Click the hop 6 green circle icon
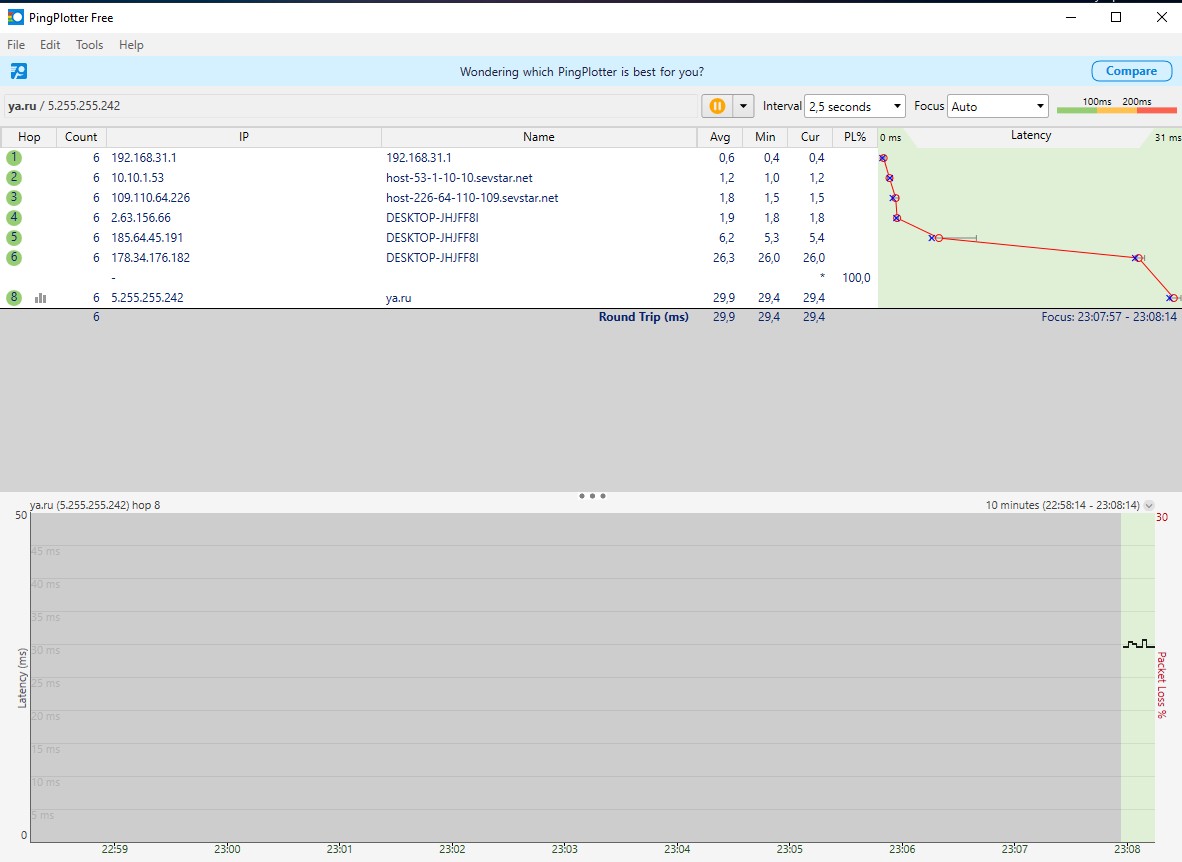The height and width of the screenshot is (862, 1182). (x=14, y=258)
